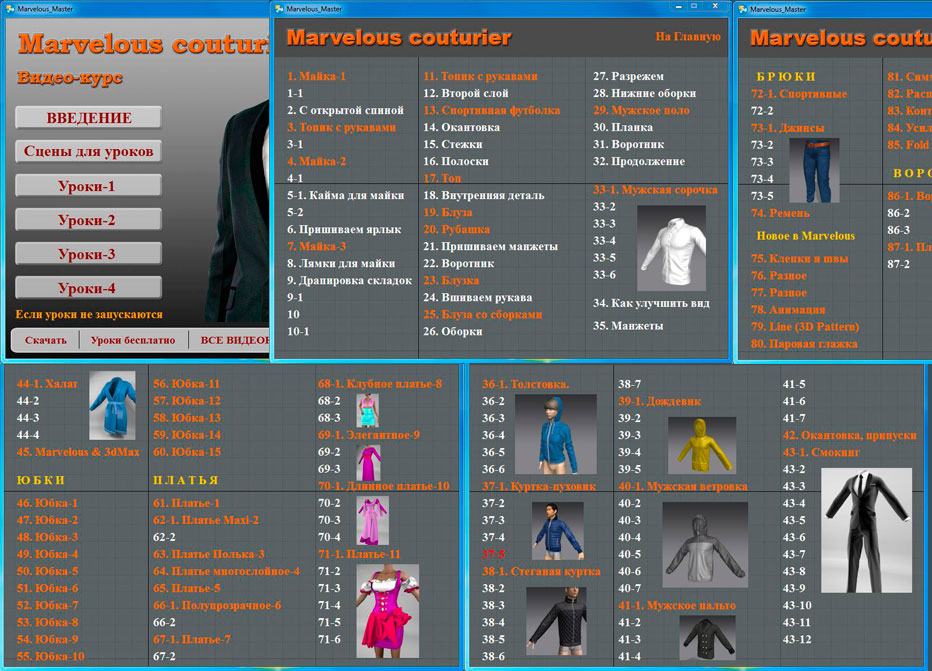The height and width of the screenshot is (671, 932).
Task: Open 80. Паровая глажка
Action: (804, 344)
